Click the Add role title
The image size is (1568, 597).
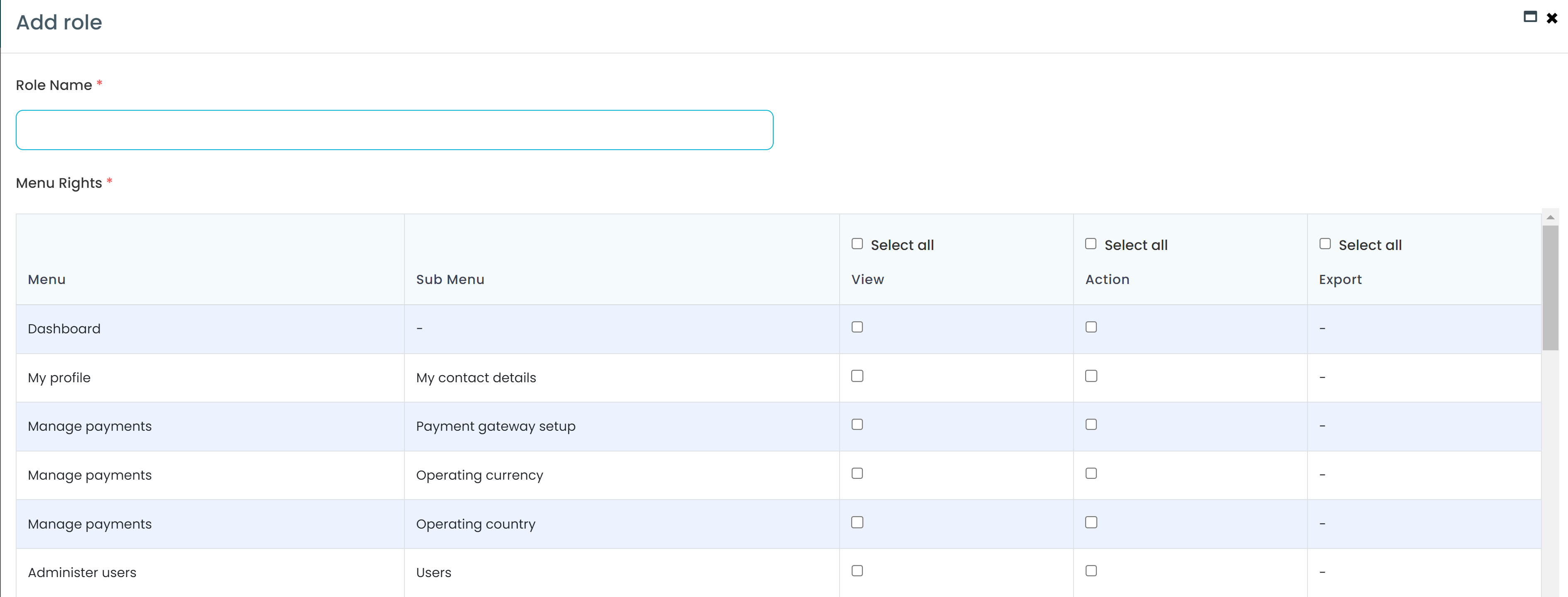[59, 22]
